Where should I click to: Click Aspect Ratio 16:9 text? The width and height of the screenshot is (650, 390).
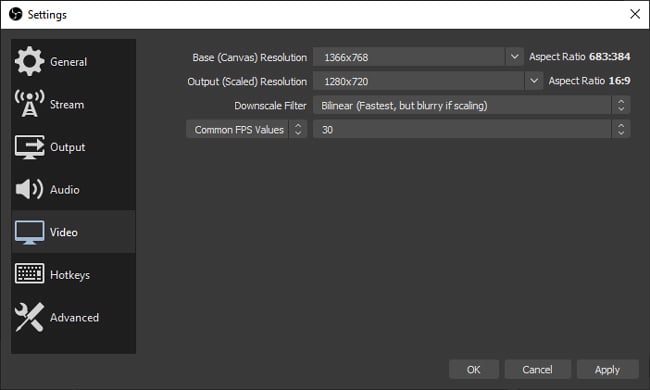tap(589, 81)
